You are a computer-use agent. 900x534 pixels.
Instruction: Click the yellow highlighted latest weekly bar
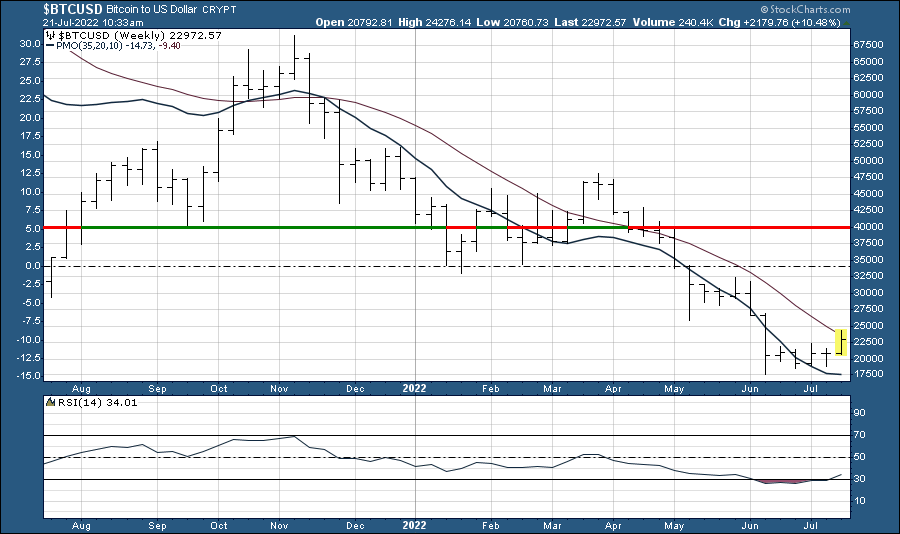[x=842, y=342]
